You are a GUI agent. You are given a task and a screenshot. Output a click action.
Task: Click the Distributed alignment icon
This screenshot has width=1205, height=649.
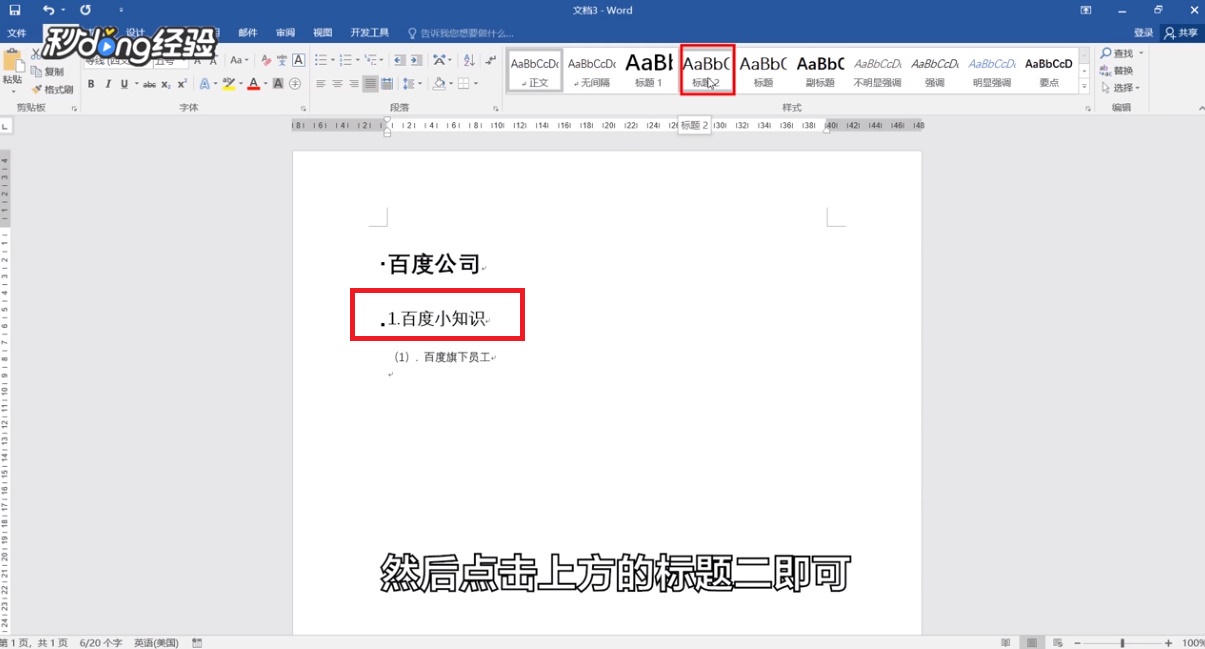coord(388,84)
